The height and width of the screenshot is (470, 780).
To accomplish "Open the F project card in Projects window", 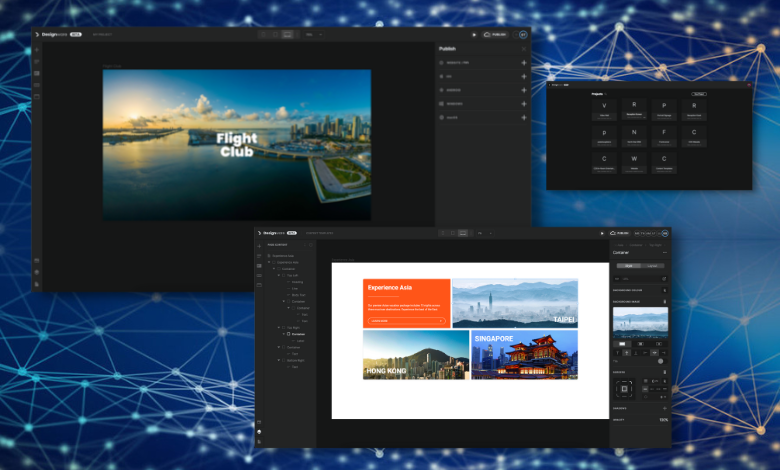I will click(664, 136).
